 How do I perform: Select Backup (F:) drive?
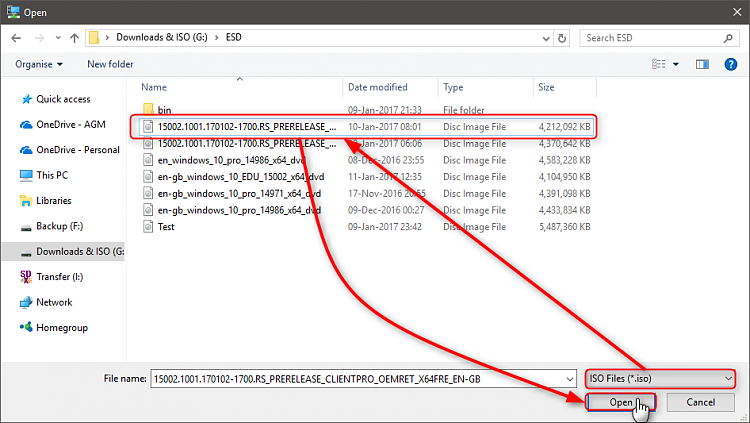click(x=59, y=226)
